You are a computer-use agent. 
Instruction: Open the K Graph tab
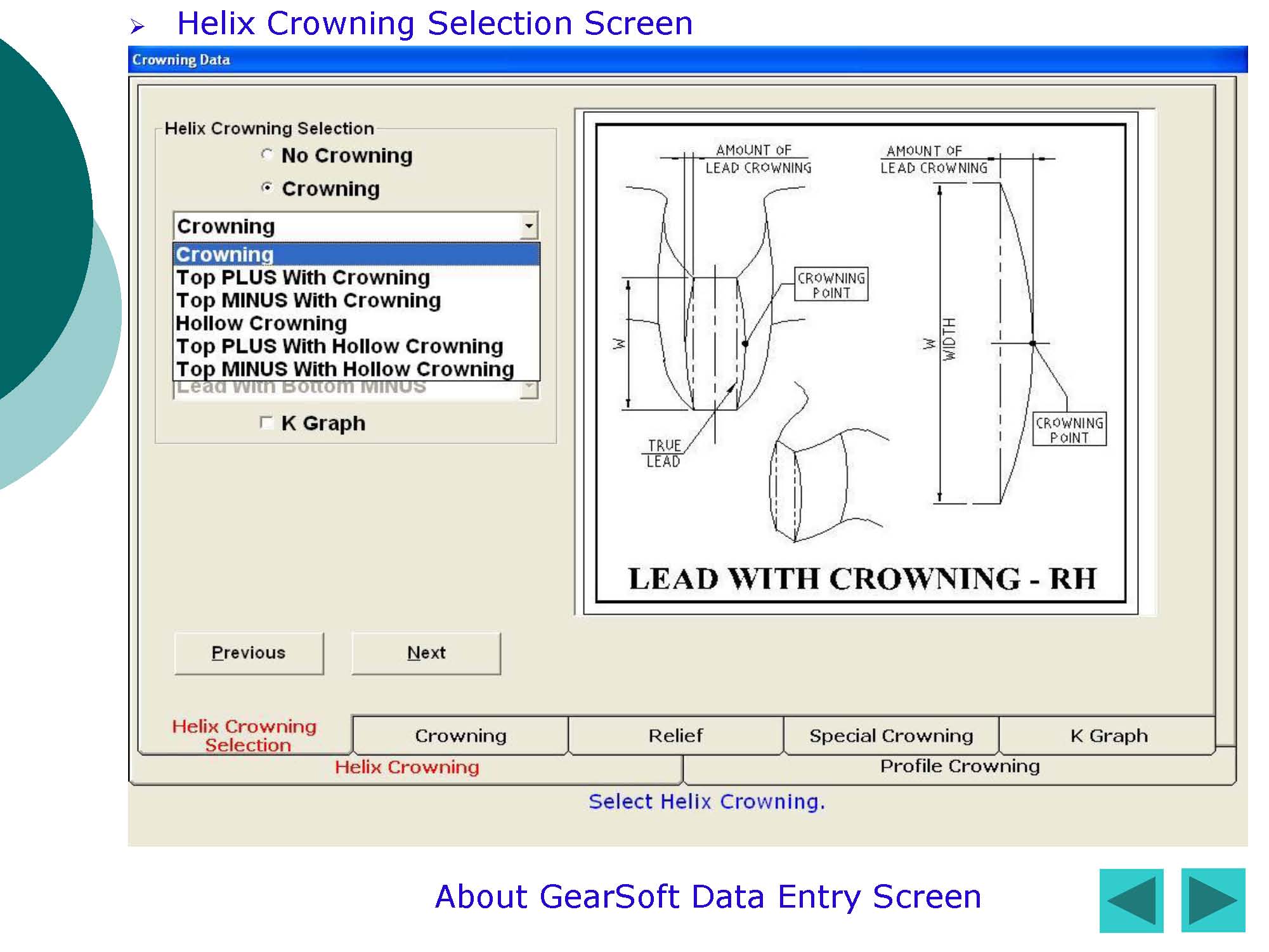tap(1109, 736)
